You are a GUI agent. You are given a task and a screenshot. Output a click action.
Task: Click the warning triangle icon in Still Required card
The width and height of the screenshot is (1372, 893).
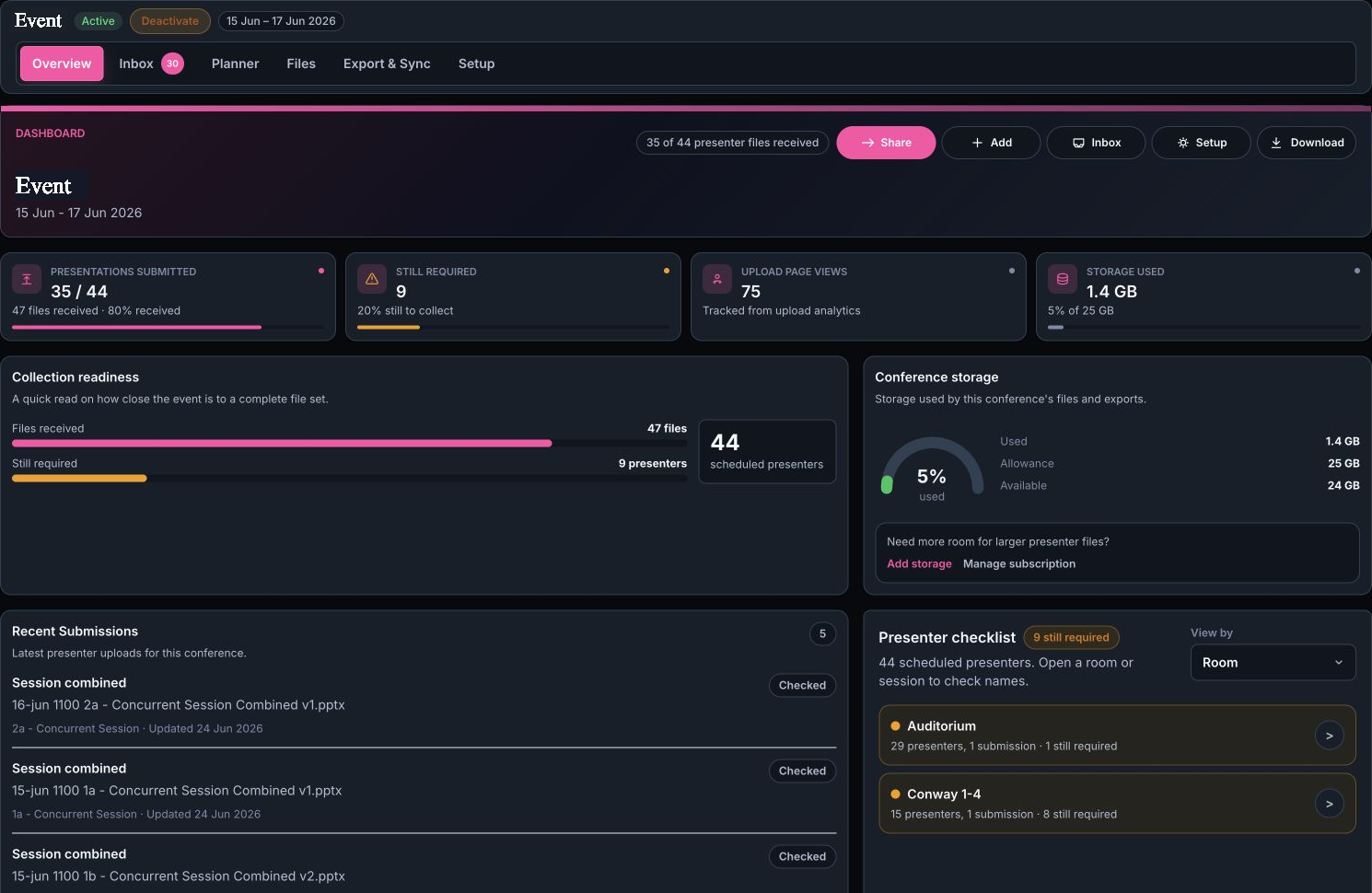click(x=372, y=279)
